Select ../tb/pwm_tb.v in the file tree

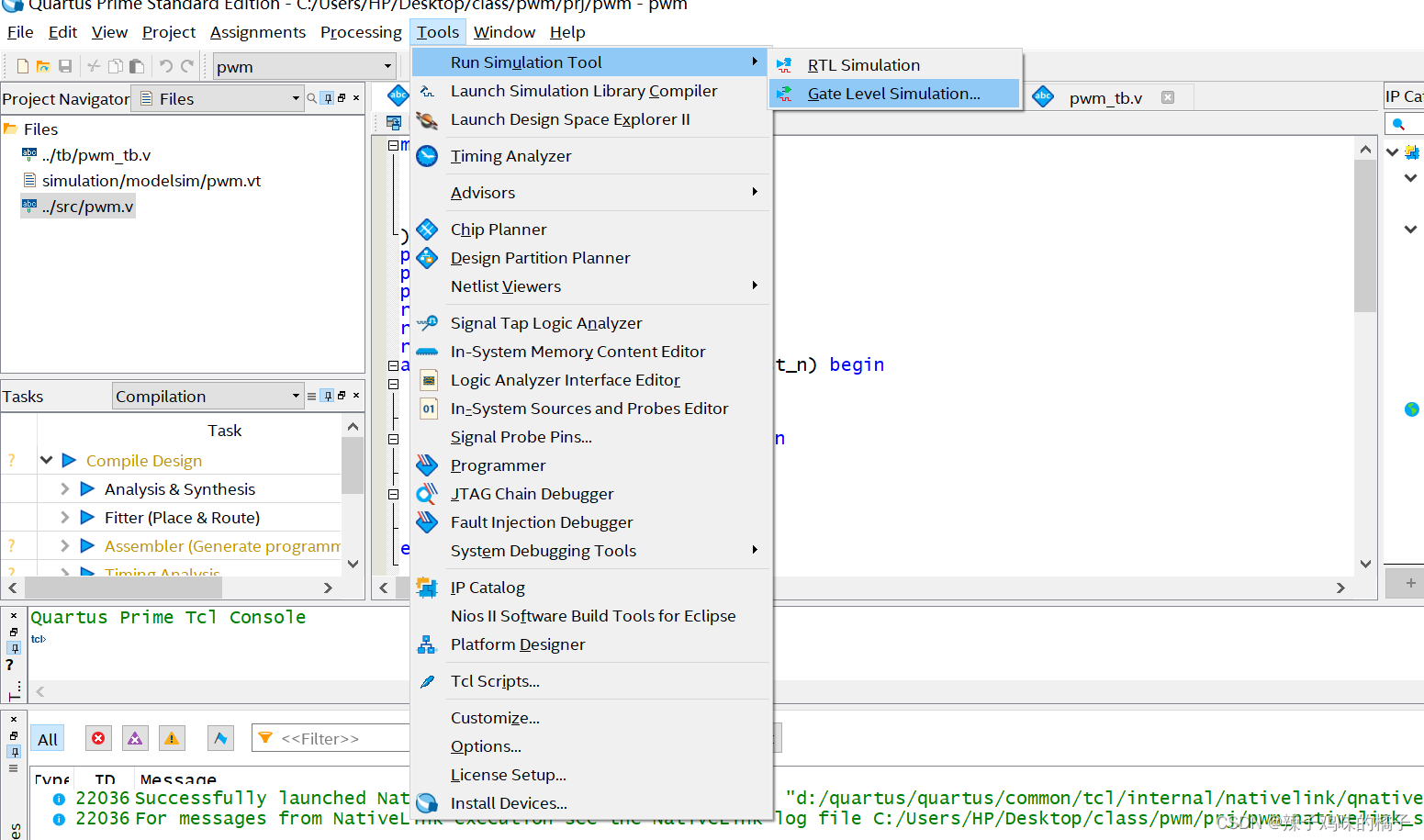[x=96, y=155]
